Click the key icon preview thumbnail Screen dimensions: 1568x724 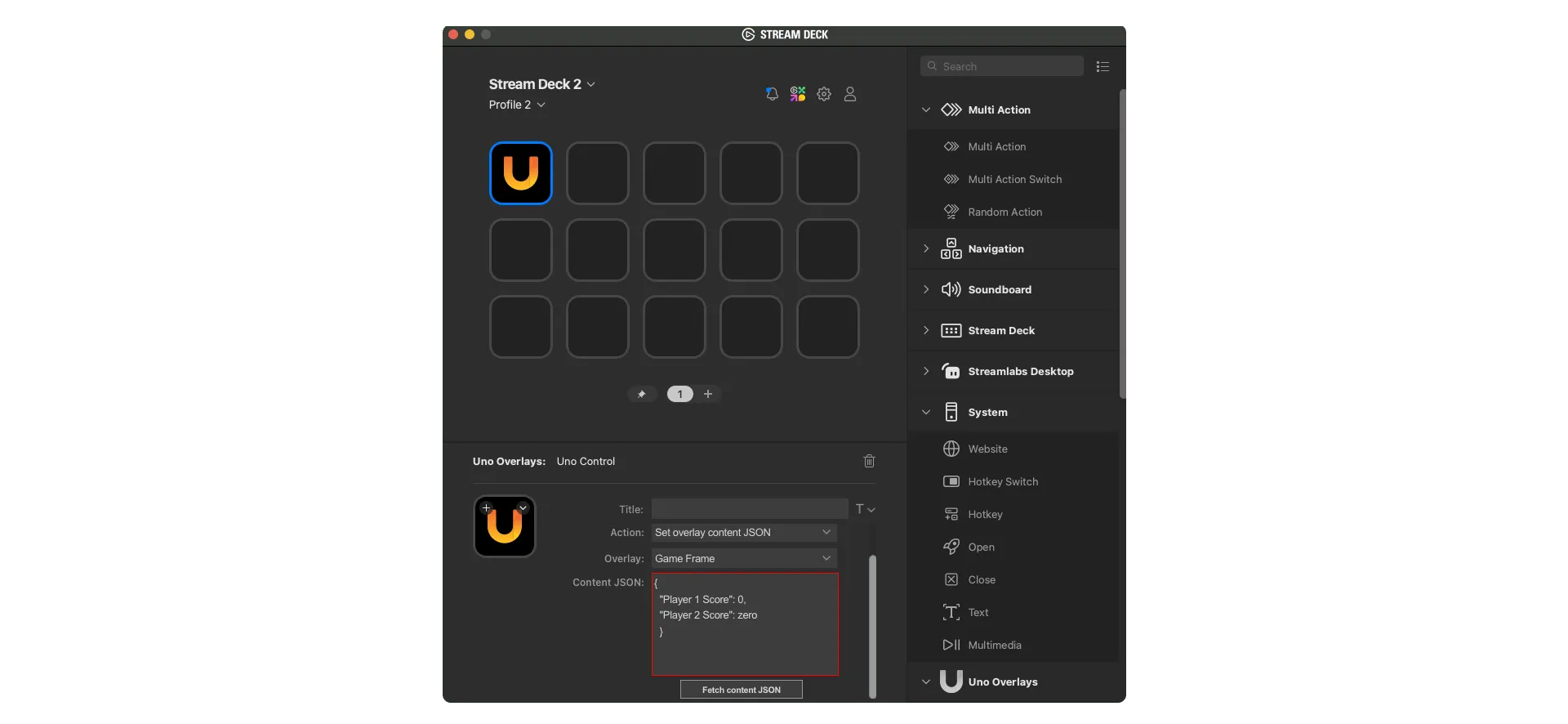pyautogui.click(x=505, y=527)
